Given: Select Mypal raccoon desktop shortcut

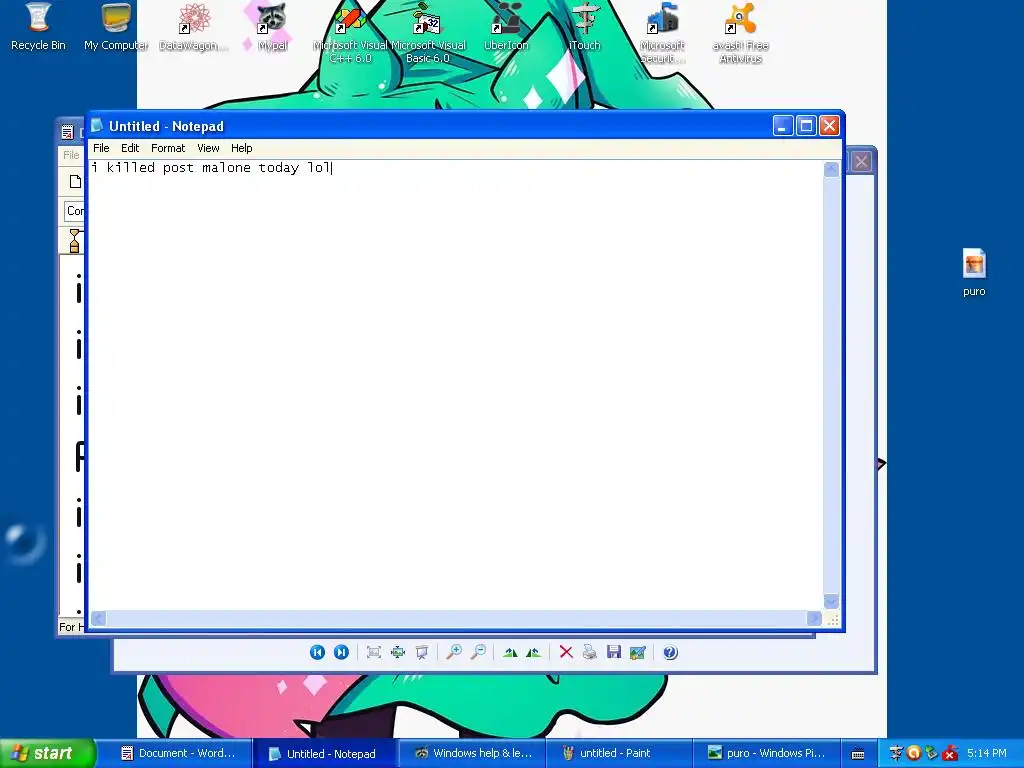Looking at the screenshot, I should (272, 27).
